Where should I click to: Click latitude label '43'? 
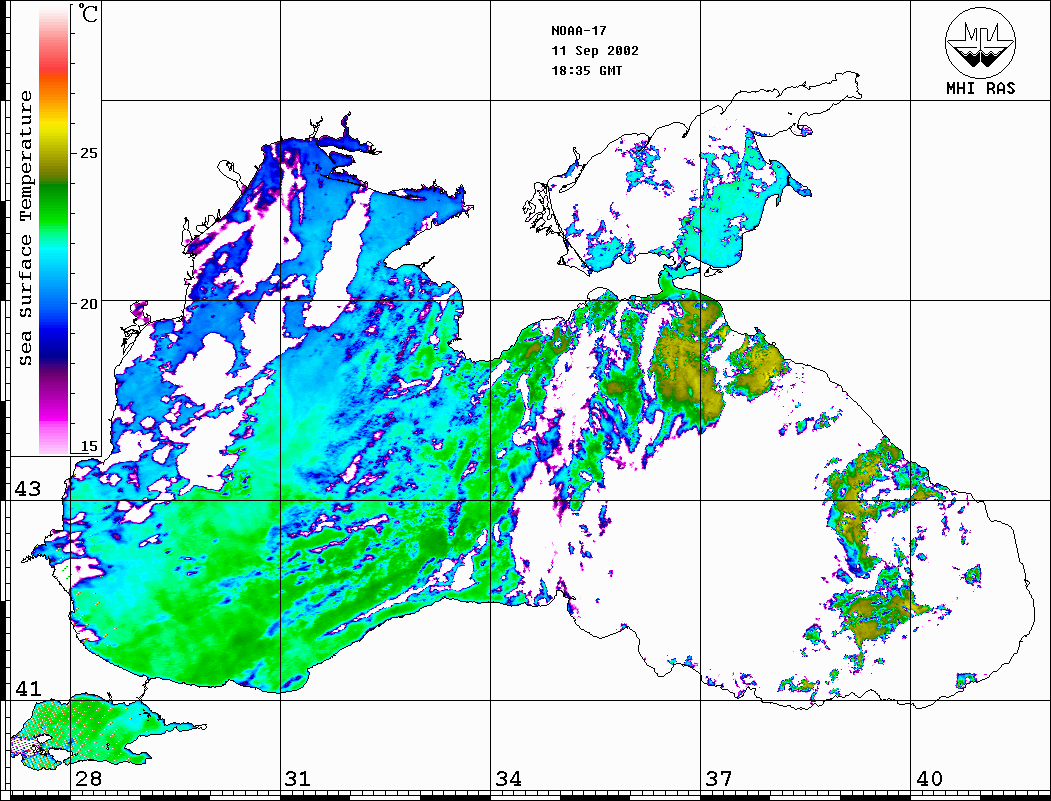(x=27, y=489)
